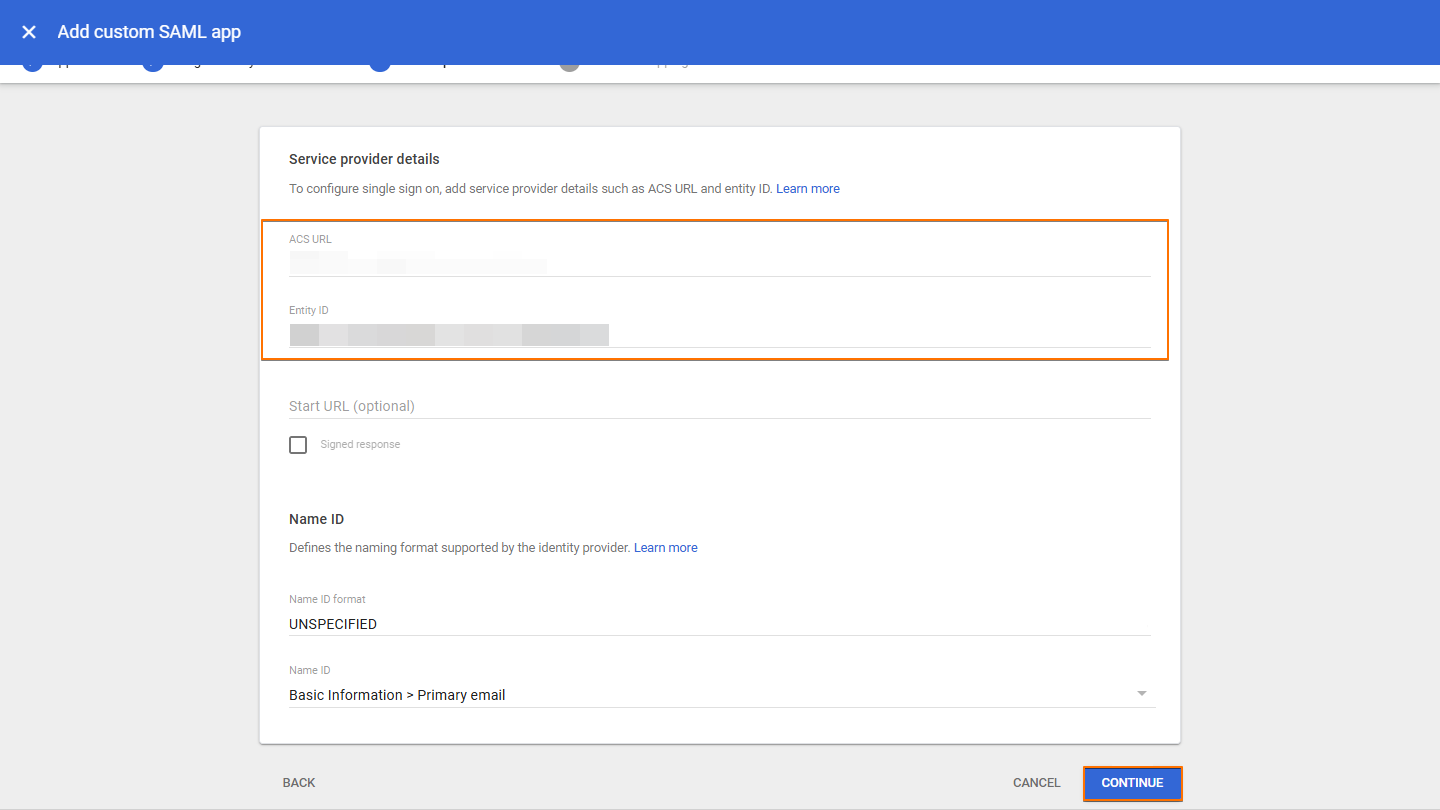Click the Name ID dropdown arrow
The image size is (1440, 810).
tap(1141, 691)
